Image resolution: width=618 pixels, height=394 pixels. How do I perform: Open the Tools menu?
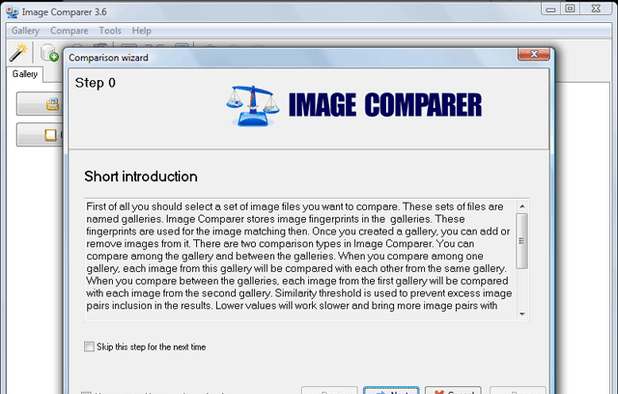click(110, 31)
